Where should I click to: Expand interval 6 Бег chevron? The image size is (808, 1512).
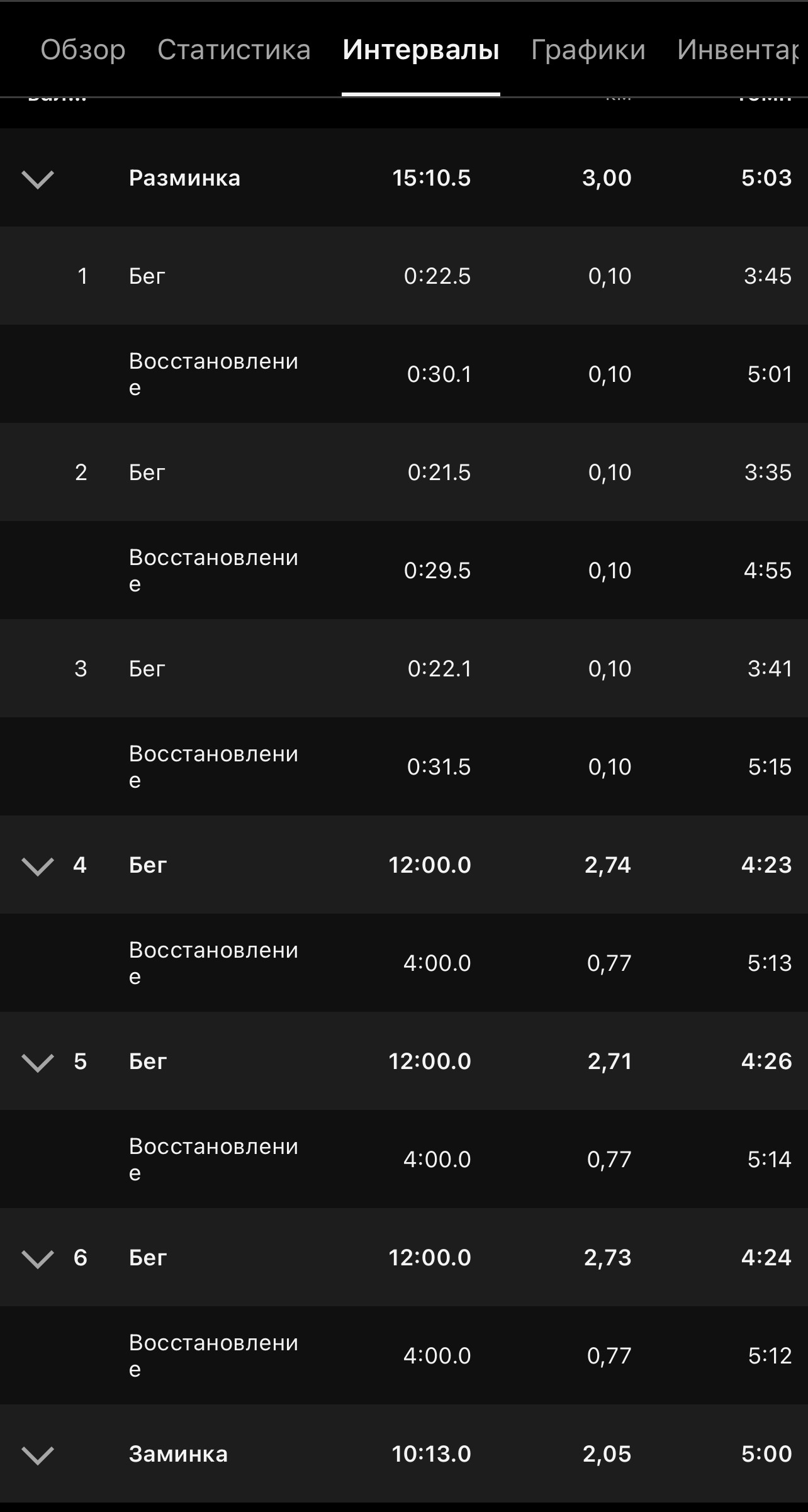pos(38,1259)
